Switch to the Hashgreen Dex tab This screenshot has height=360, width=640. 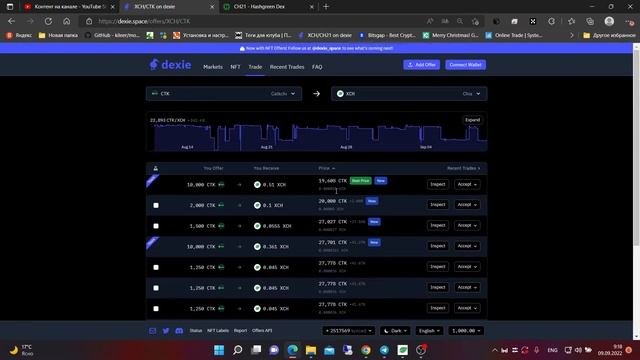268,7
